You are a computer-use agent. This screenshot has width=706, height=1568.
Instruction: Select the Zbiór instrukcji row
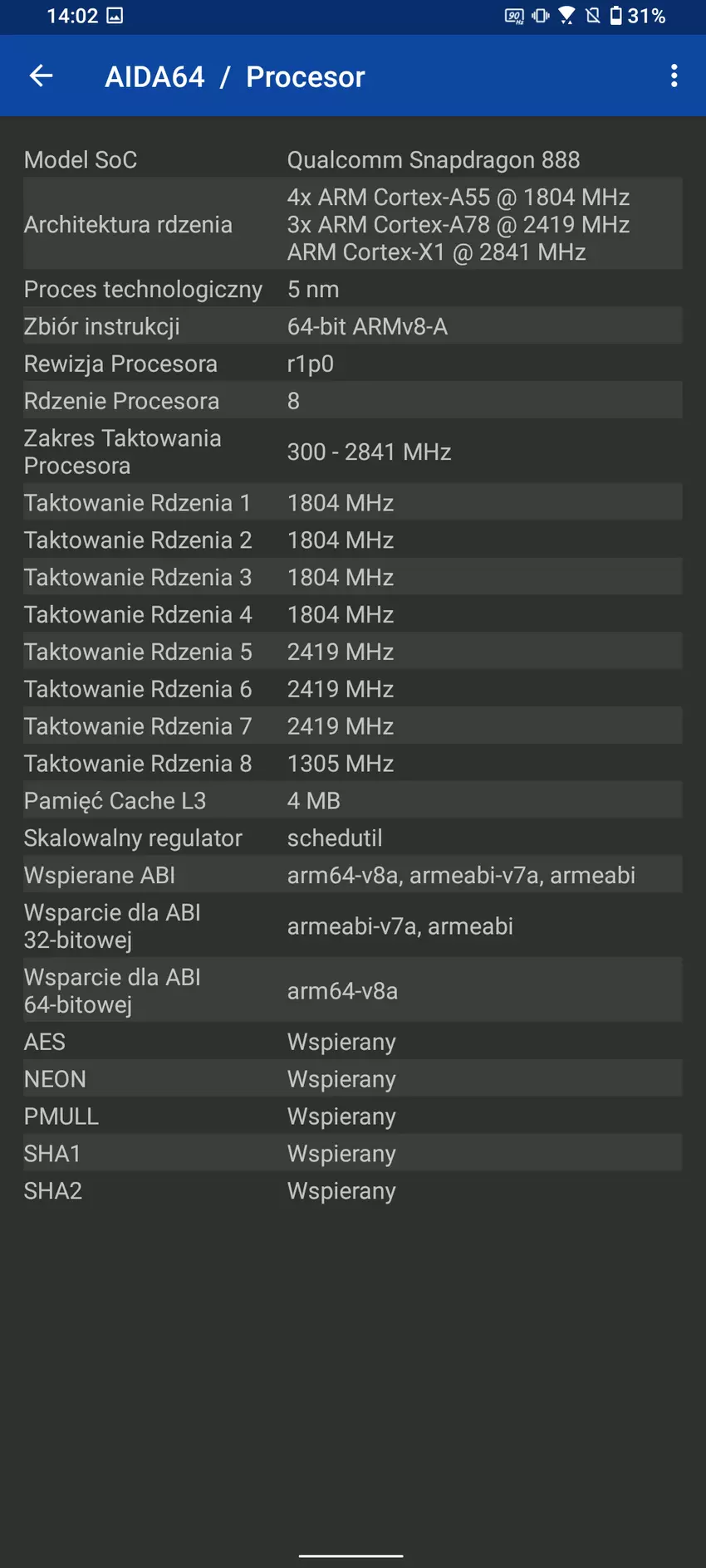(353, 326)
